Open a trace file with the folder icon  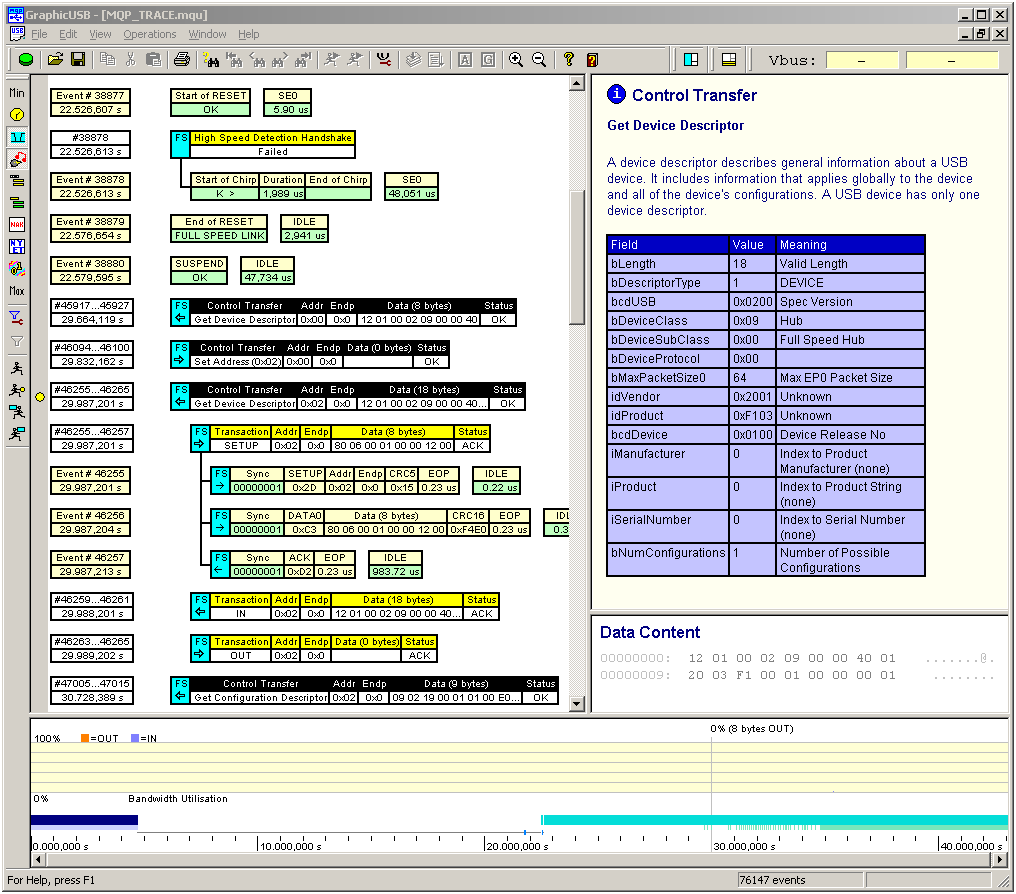point(56,60)
